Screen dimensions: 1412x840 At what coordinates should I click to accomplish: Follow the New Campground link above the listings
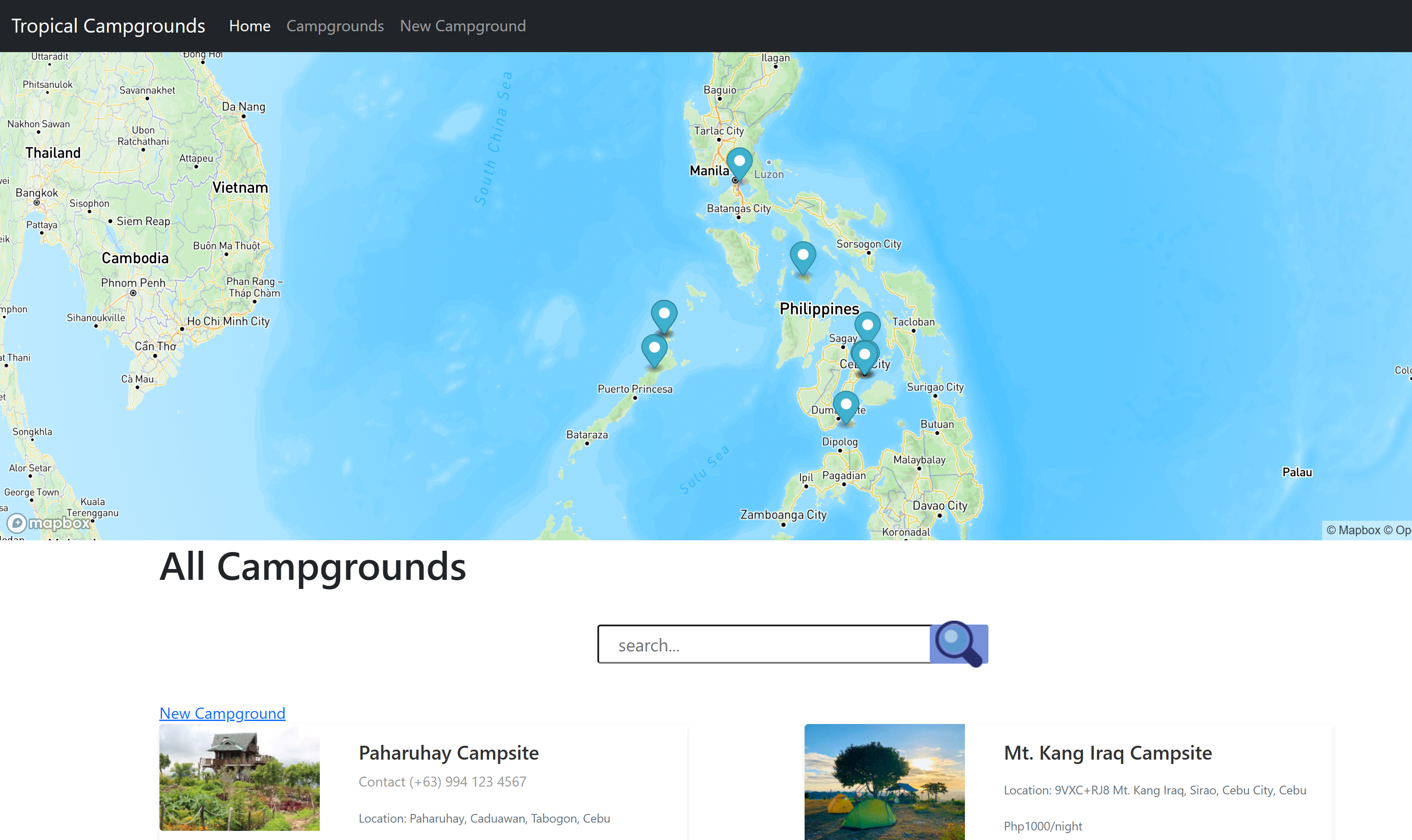coord(222,713)
